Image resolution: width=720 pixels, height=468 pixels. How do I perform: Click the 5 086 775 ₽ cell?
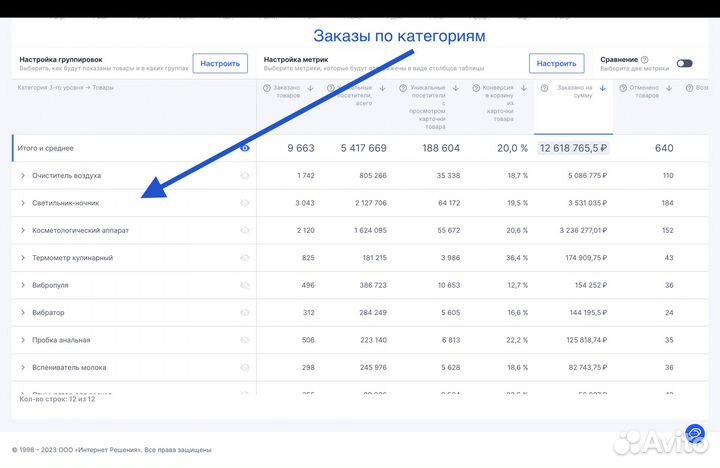click(587, 175)
